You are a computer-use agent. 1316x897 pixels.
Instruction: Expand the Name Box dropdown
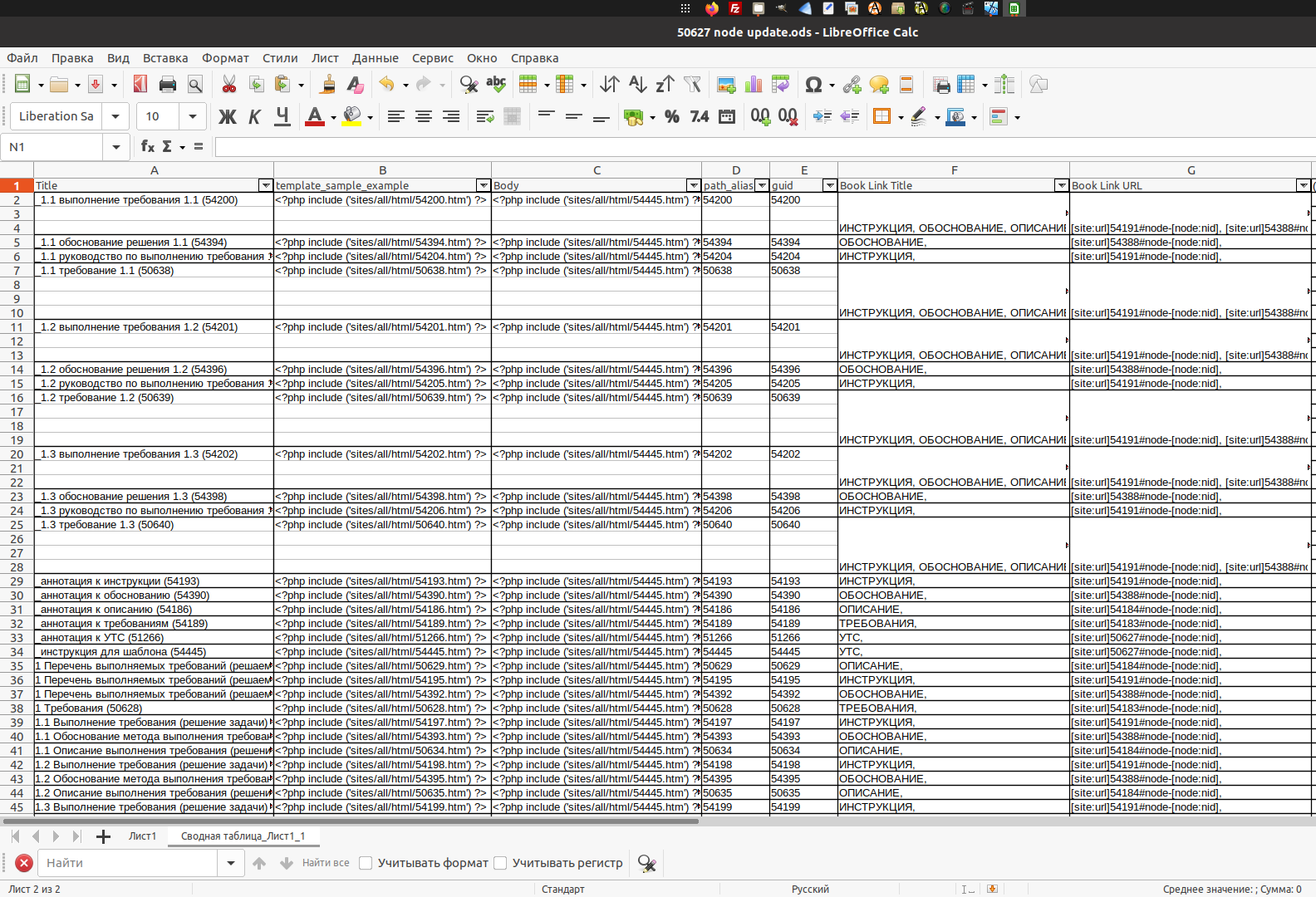[x=116, y=147]
